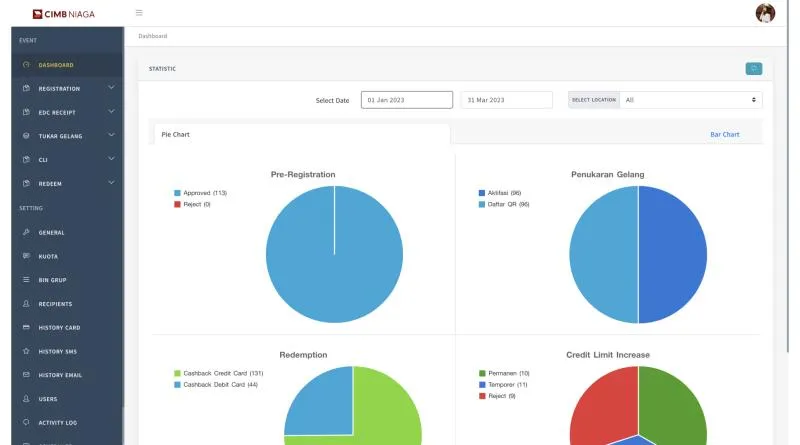
Task: Open the Select Location dropdown
Action: 691,100
